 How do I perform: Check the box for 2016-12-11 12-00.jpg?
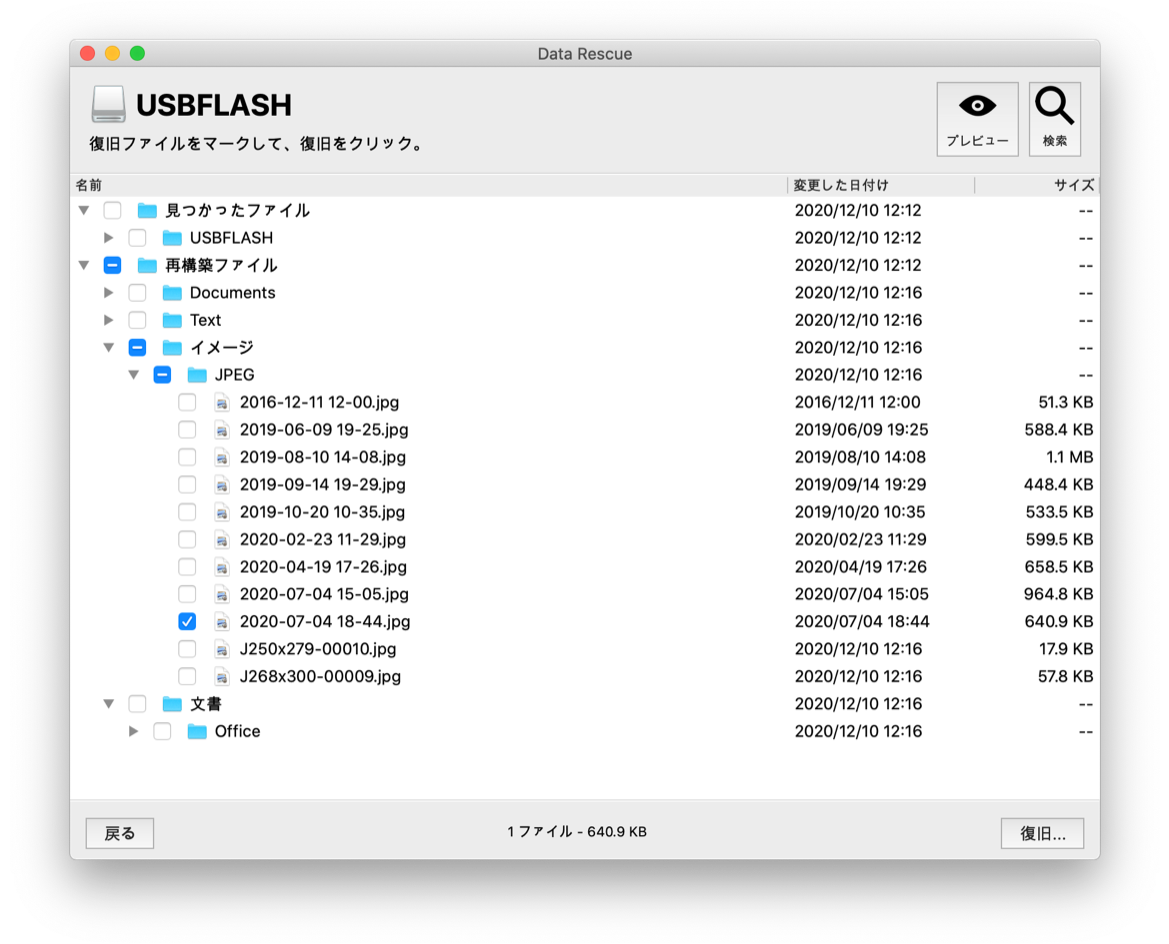(x=187, y=402)
